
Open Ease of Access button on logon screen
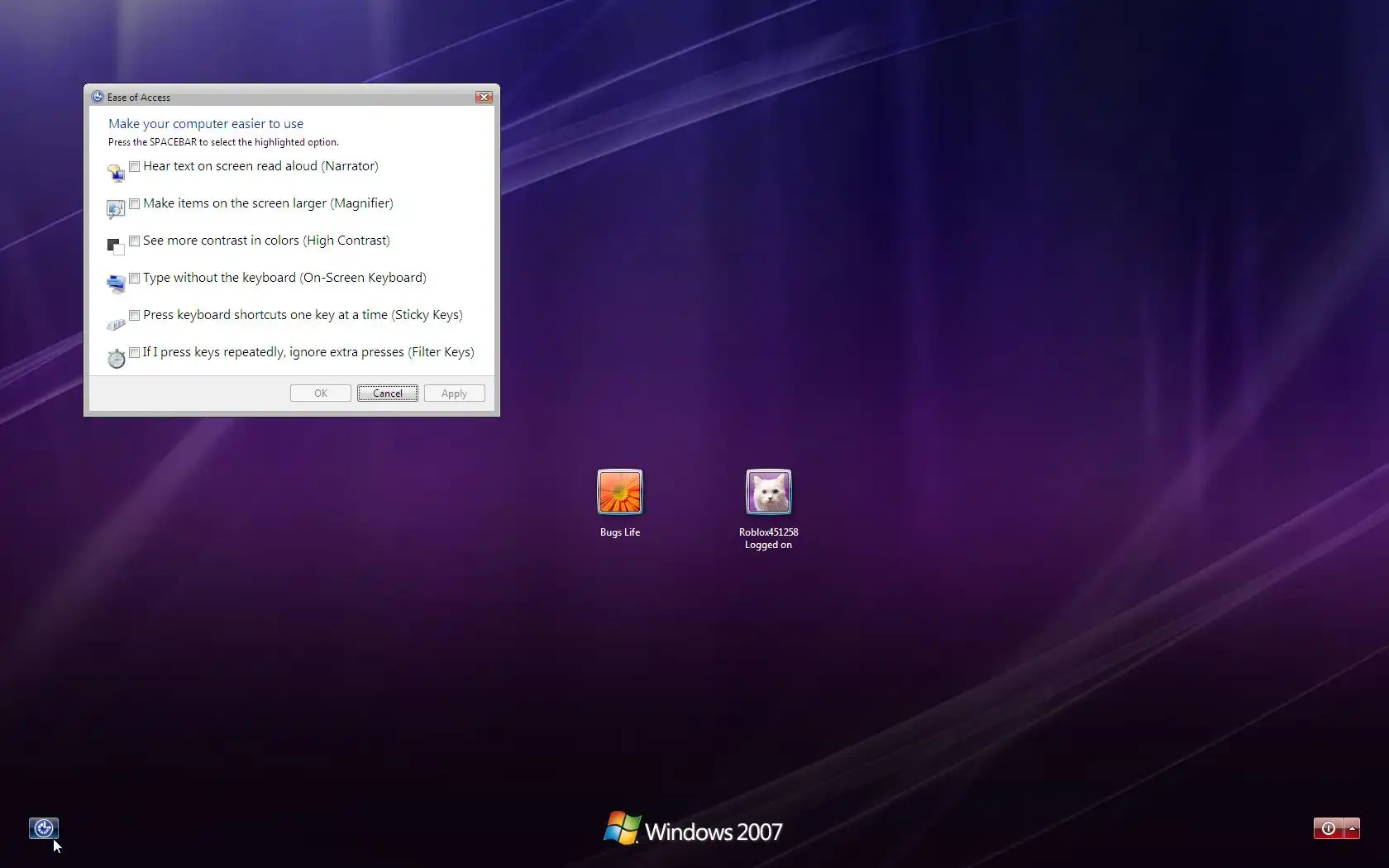44,827
